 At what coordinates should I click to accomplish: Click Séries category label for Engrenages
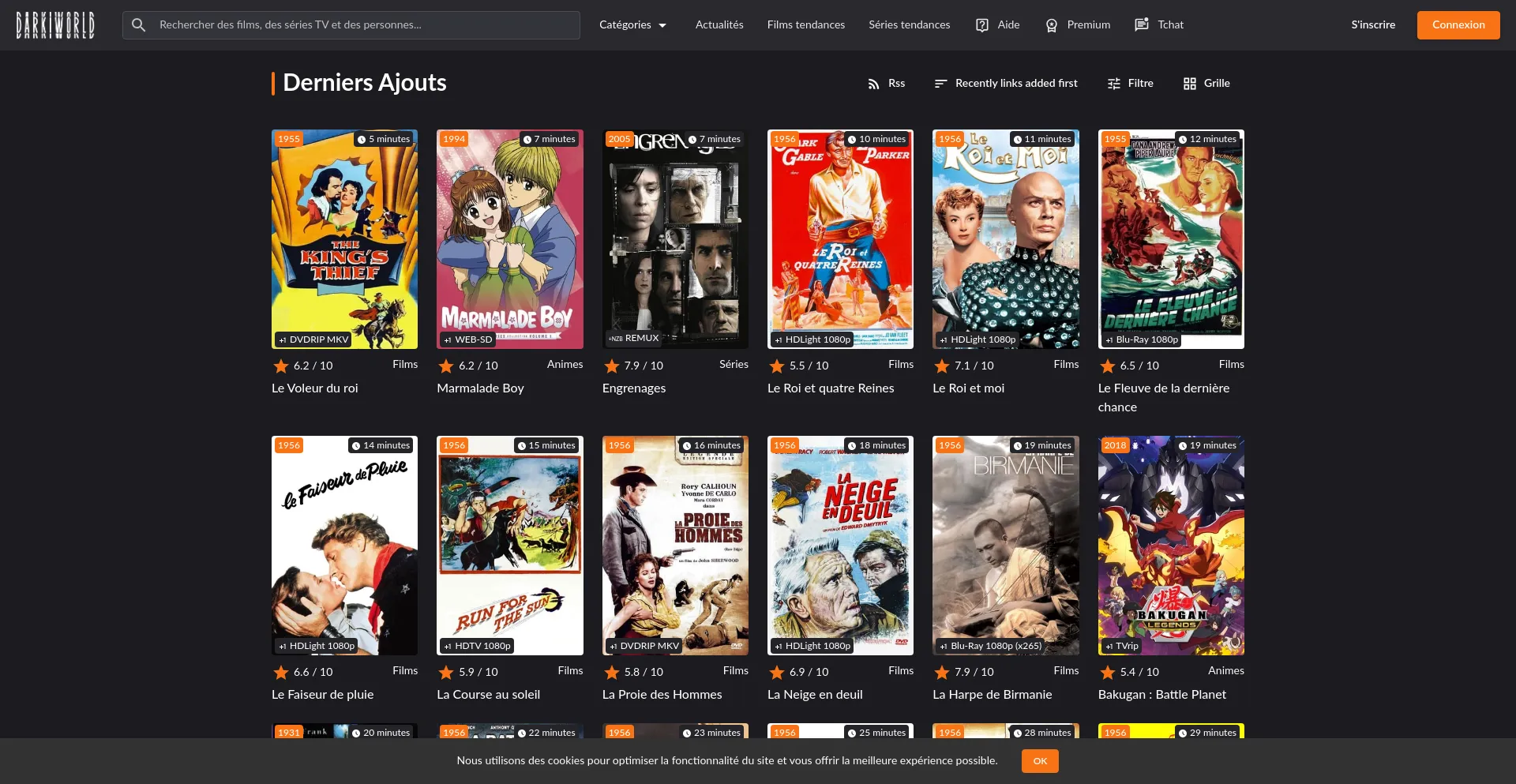734,365
